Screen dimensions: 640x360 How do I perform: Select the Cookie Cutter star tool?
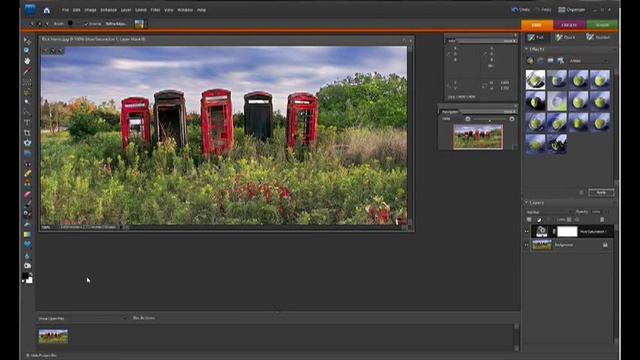coord(27,143)
